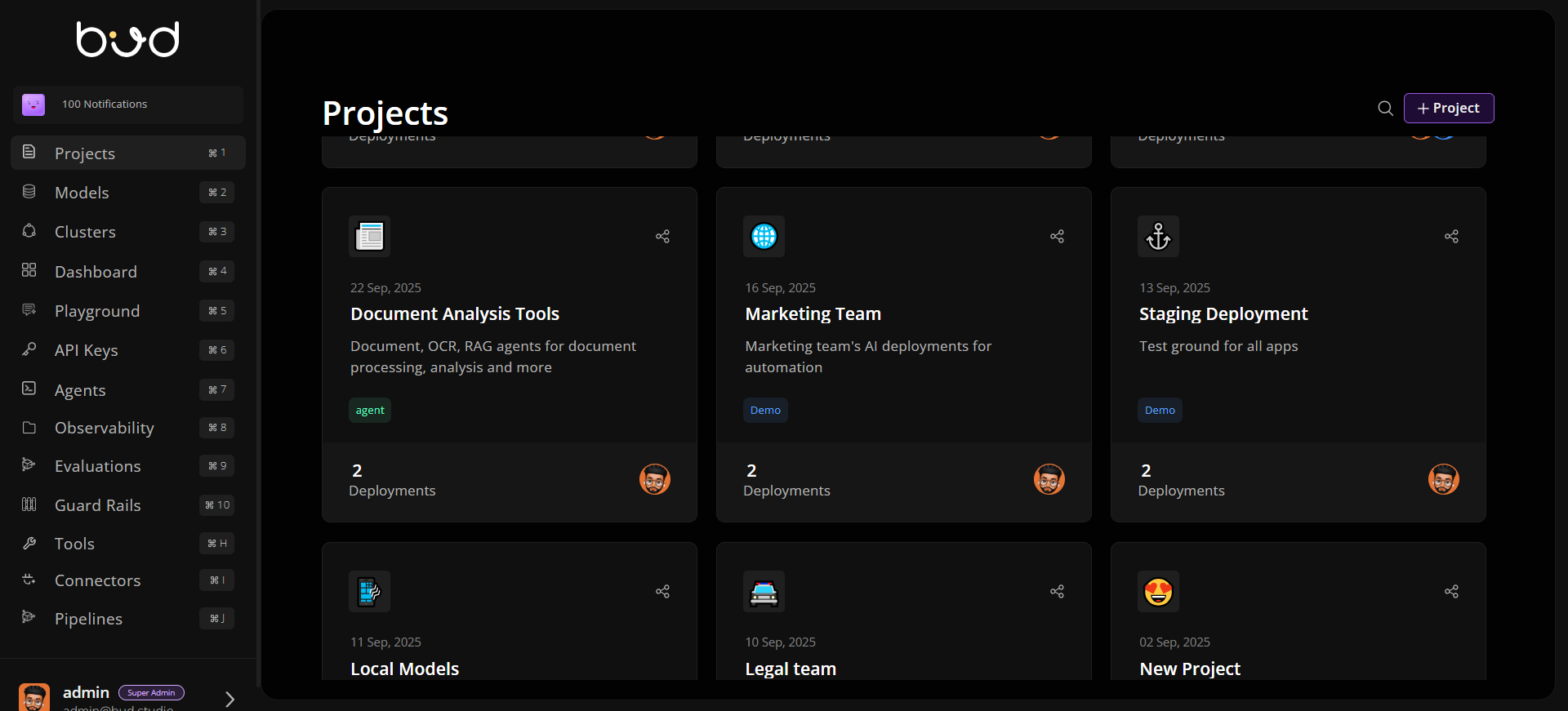Click the Dashboard grid icon
The width and height of the screenshot is (1568, 711).
pyautogui.click(x=29, y=269)
